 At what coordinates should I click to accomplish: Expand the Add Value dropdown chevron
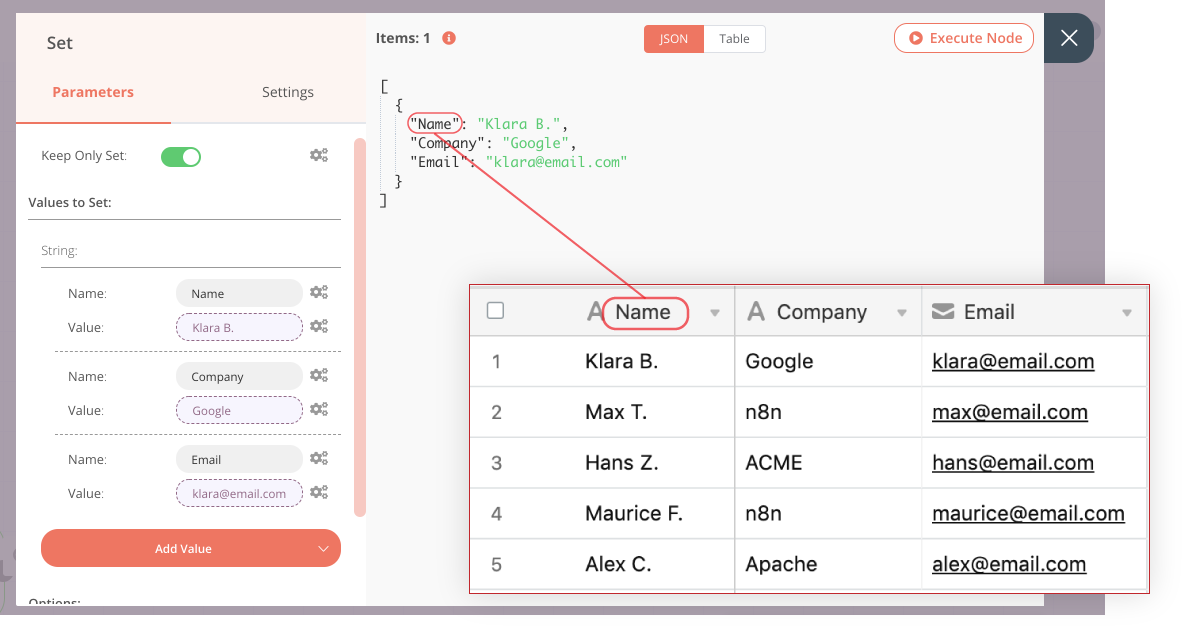(323, 548)
